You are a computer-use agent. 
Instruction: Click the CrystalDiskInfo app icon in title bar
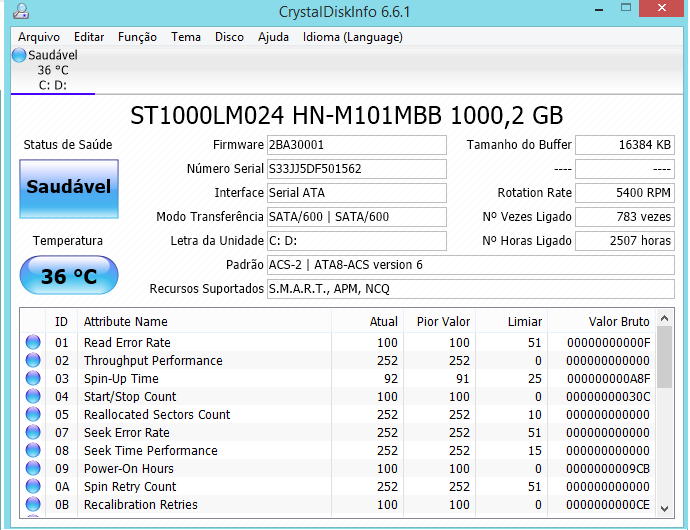click(x=20, y=11)
